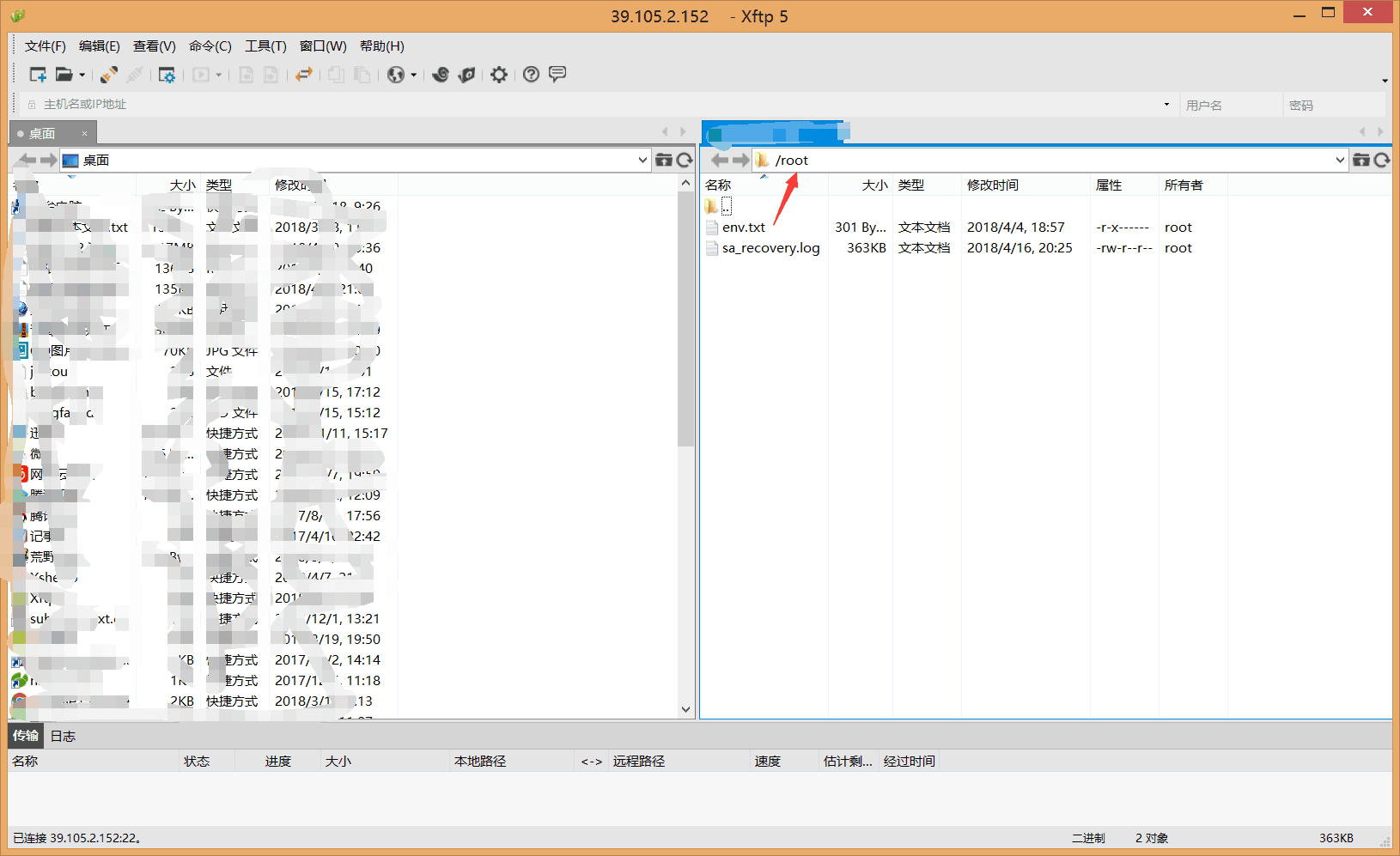Open the 编辑(E) menu
Screen dimensions: 1400x856
(x=100, y=46)
